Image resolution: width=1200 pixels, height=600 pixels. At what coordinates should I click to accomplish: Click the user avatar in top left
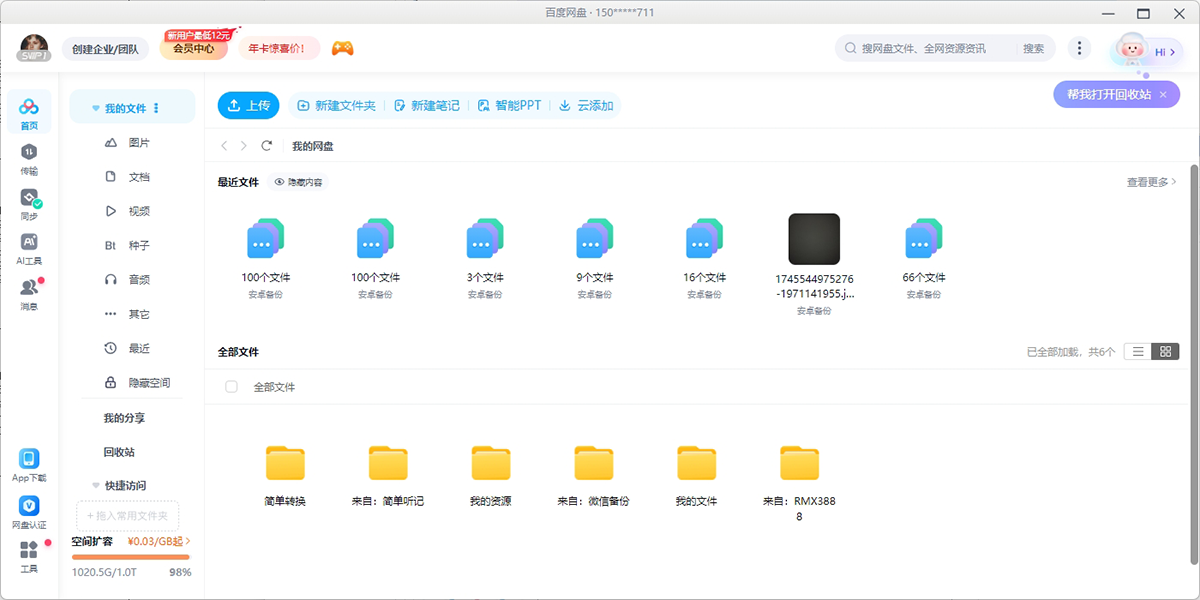[x=35, y=48]
